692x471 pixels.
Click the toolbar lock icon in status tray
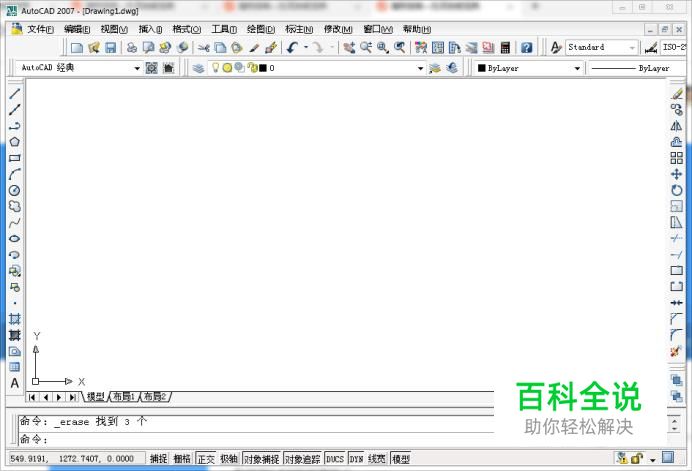636,459
